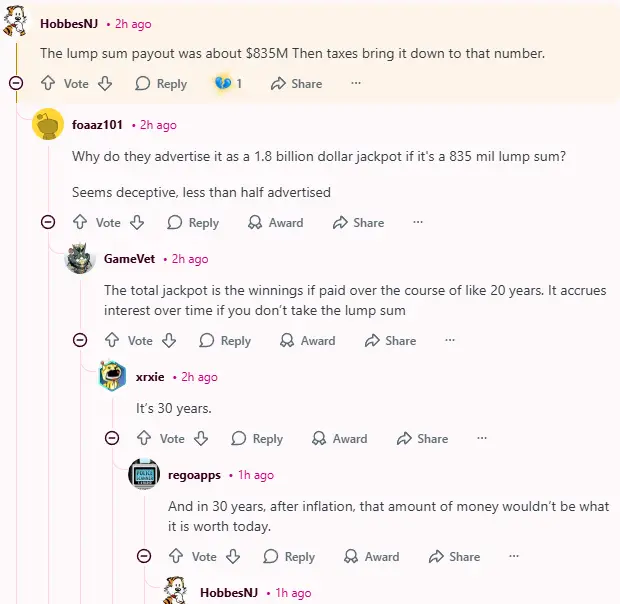The height and width of the screenshot is (604, 620).
Task: Share GameVet's comment
Action: [x=389, y=341]
